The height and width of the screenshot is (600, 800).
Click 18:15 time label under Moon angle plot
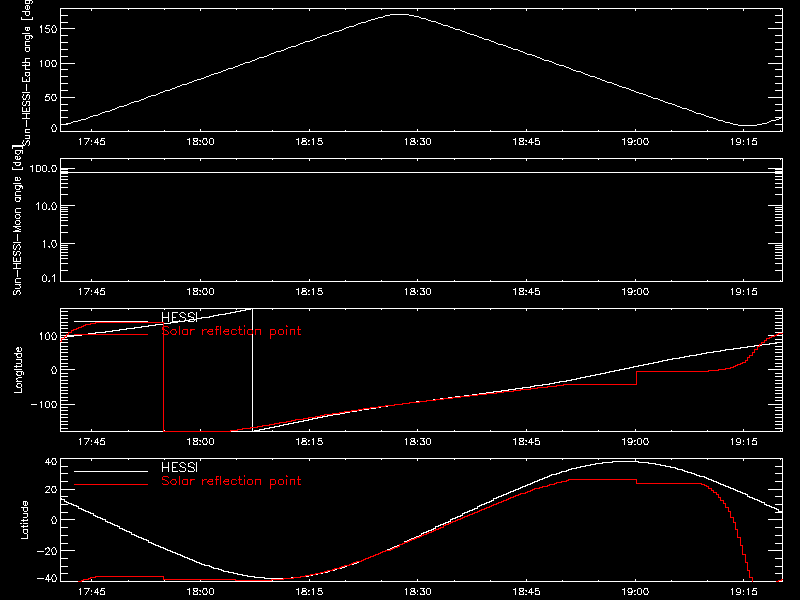309,291
